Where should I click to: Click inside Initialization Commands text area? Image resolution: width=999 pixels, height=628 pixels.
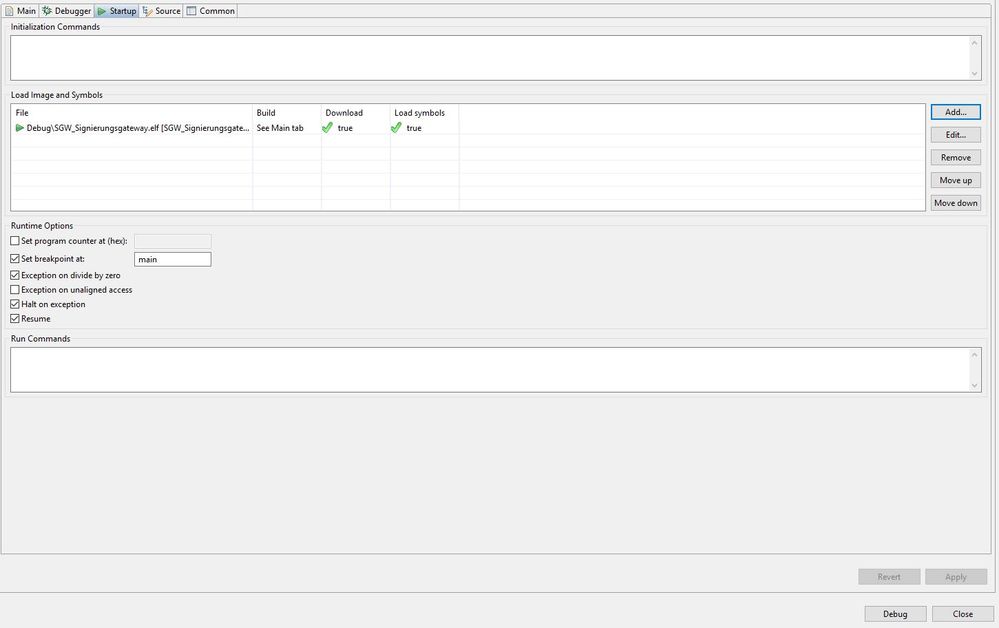[489, 58]
